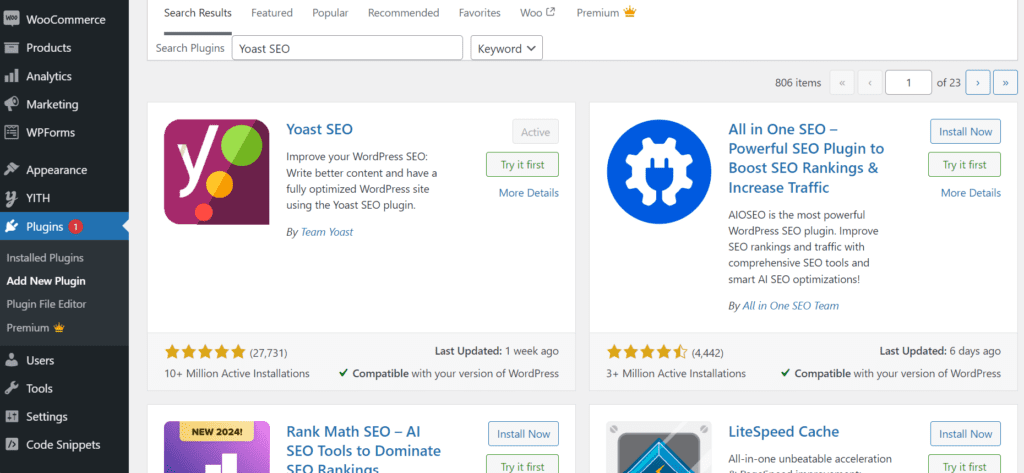Click the external link icon next to Woo
1024x473 pixels.
click(551, 12)
